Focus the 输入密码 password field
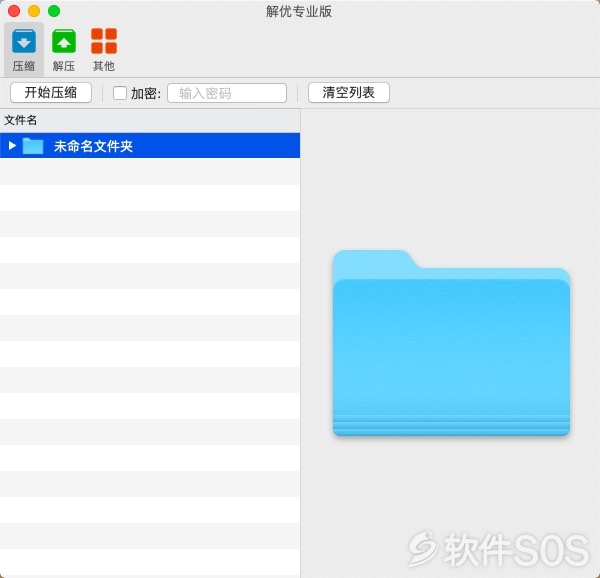Image resolution: width=600 pixels, height=578 pixels. pyautogui.click(x=227, y=93)
